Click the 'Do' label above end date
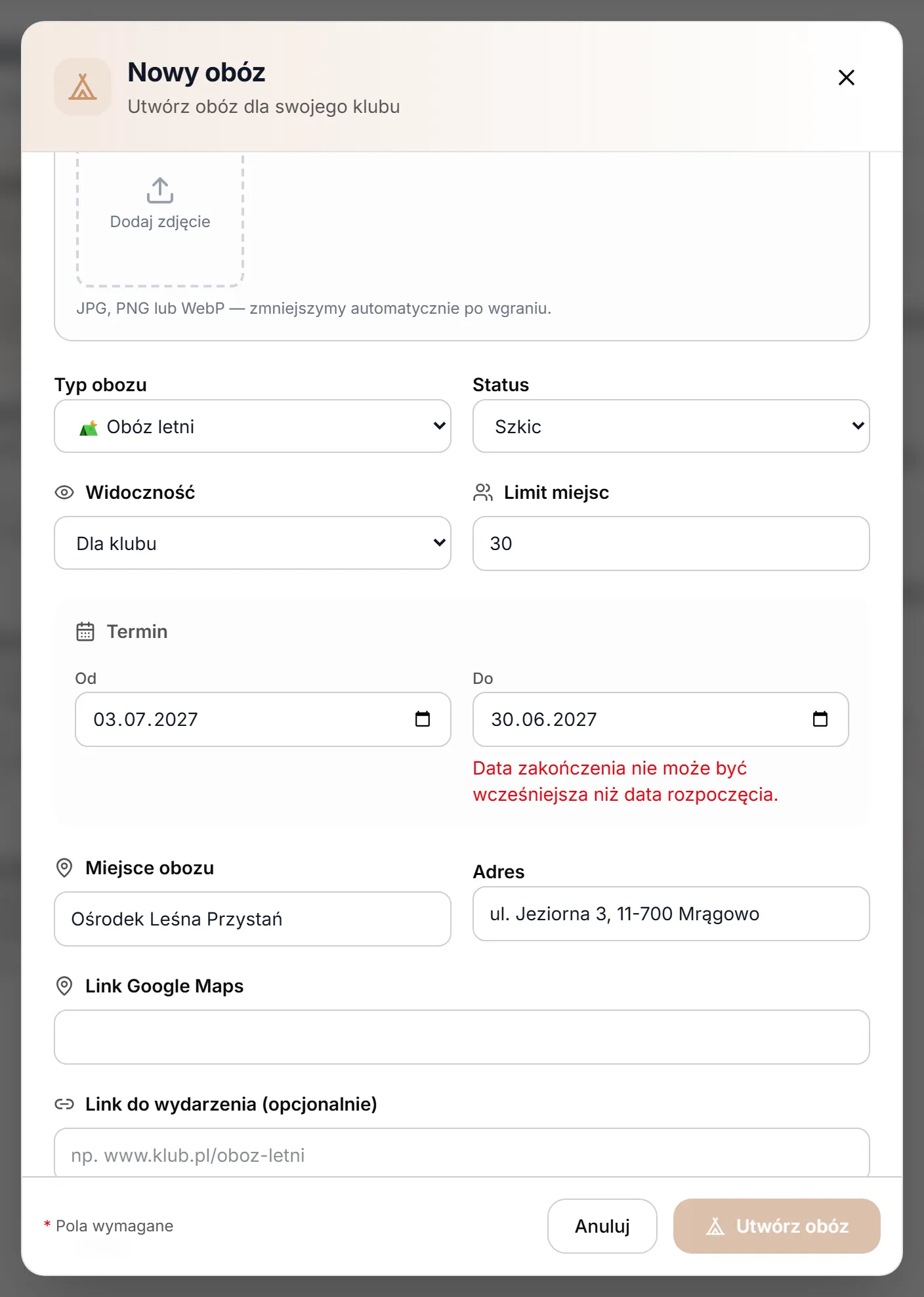 483,678
